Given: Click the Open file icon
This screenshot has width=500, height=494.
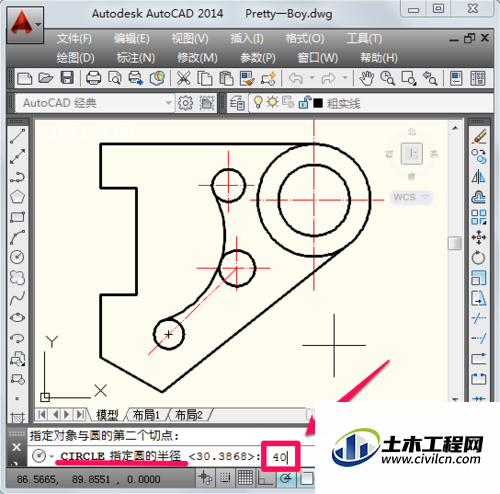Looking at the screenshot, I should [x=45, y=79].
